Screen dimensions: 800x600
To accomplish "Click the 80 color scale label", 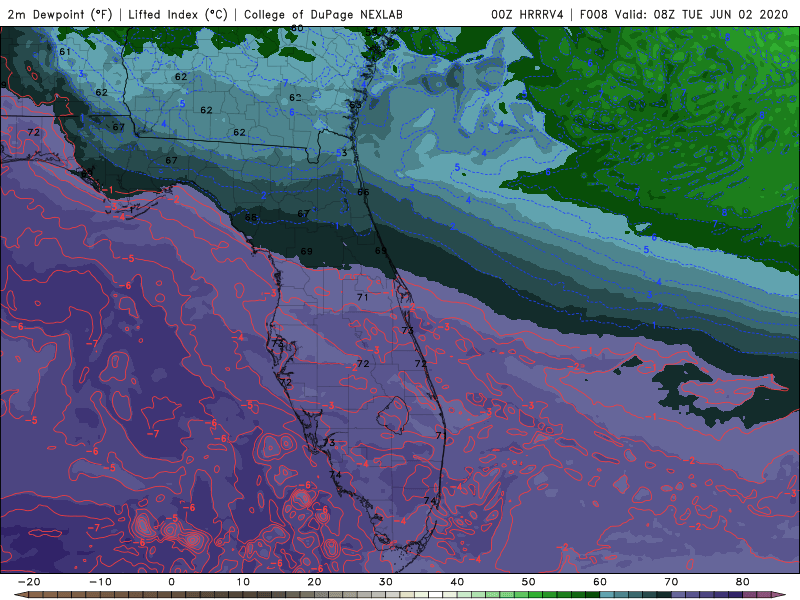I will [743, 582].
